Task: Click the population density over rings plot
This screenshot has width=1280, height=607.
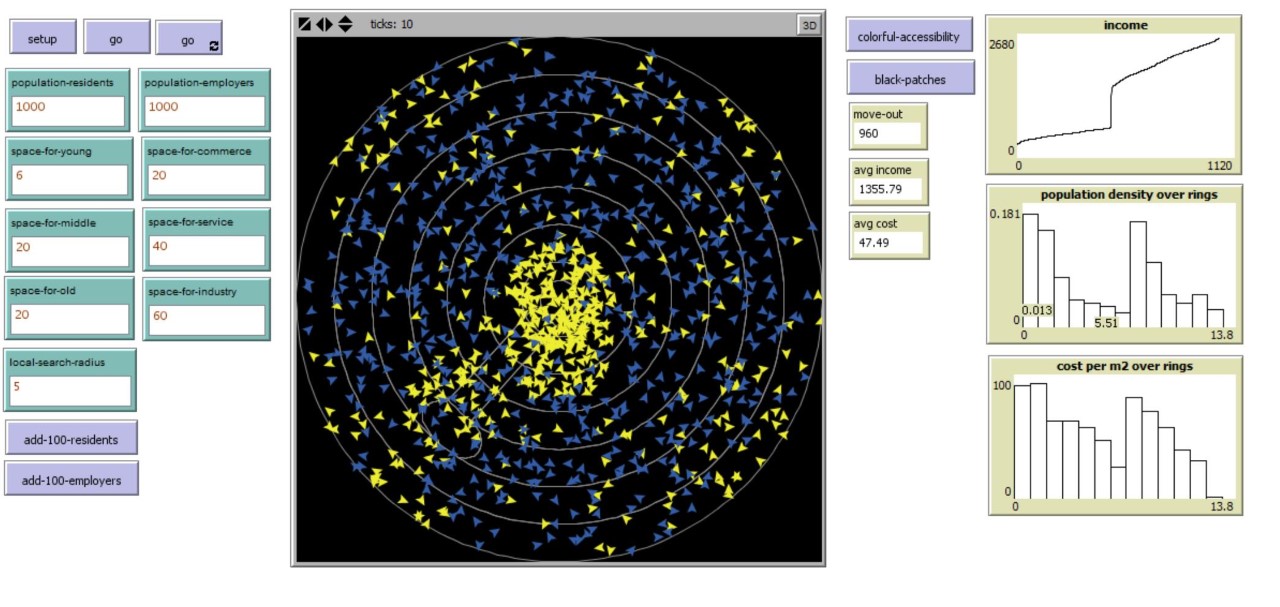Action: point(1116,264)
